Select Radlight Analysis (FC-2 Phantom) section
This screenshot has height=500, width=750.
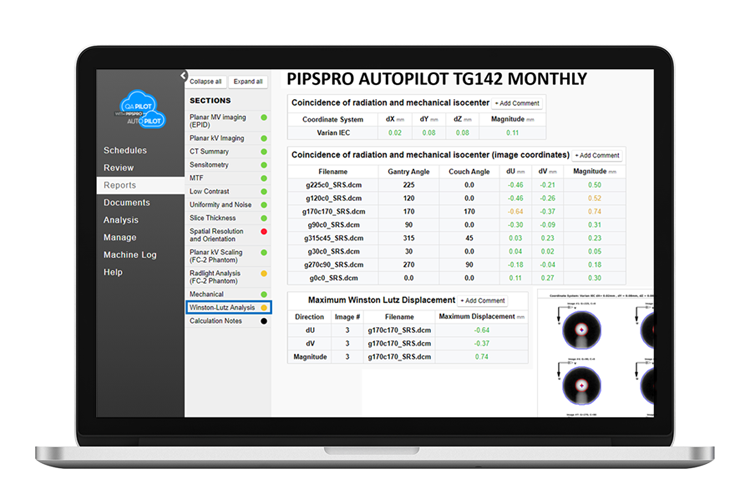pyautogui.click(x=228, y=277)
